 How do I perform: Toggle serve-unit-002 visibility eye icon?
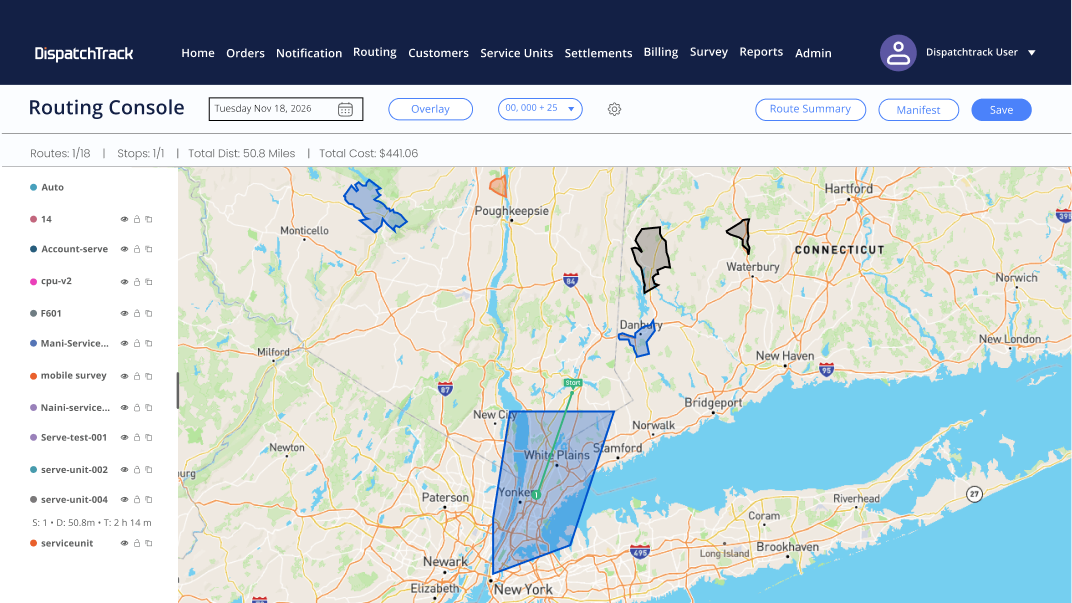124,470
